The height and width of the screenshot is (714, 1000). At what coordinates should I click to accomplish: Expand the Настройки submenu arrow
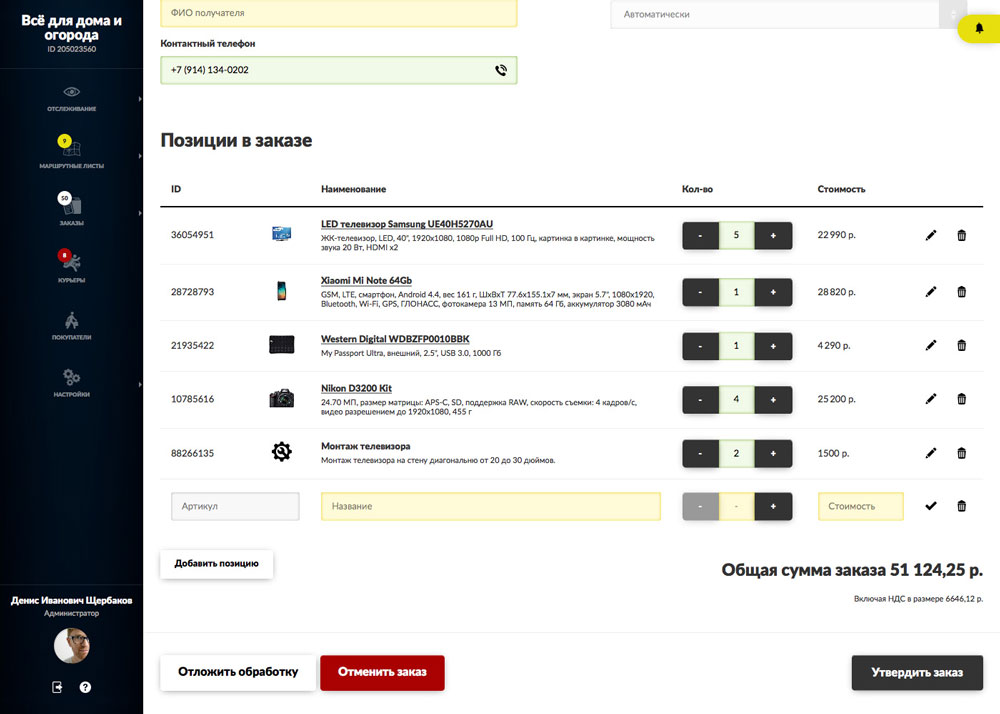[x=140, y=384]
